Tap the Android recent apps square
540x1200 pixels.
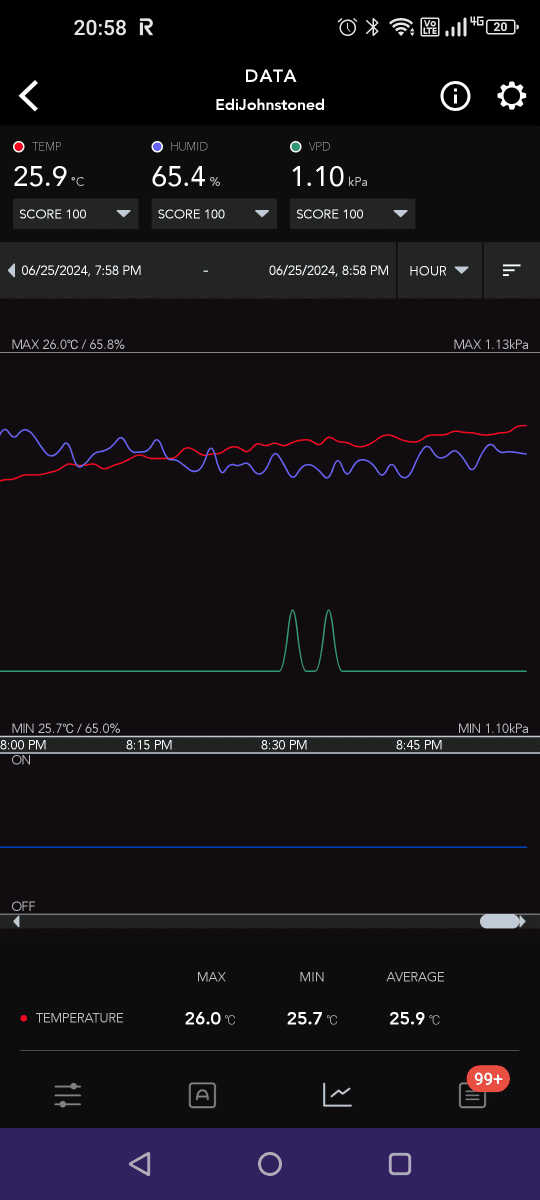pyautogui.click(x=400, y=1163)
